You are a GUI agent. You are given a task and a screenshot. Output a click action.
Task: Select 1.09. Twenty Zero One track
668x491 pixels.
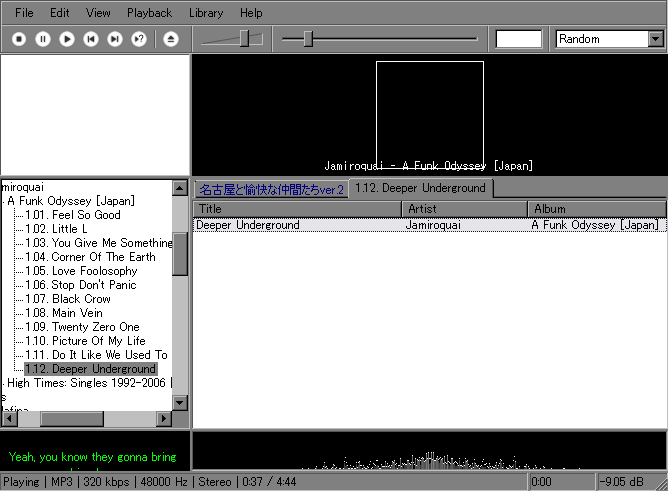click(x=82, y=327)
